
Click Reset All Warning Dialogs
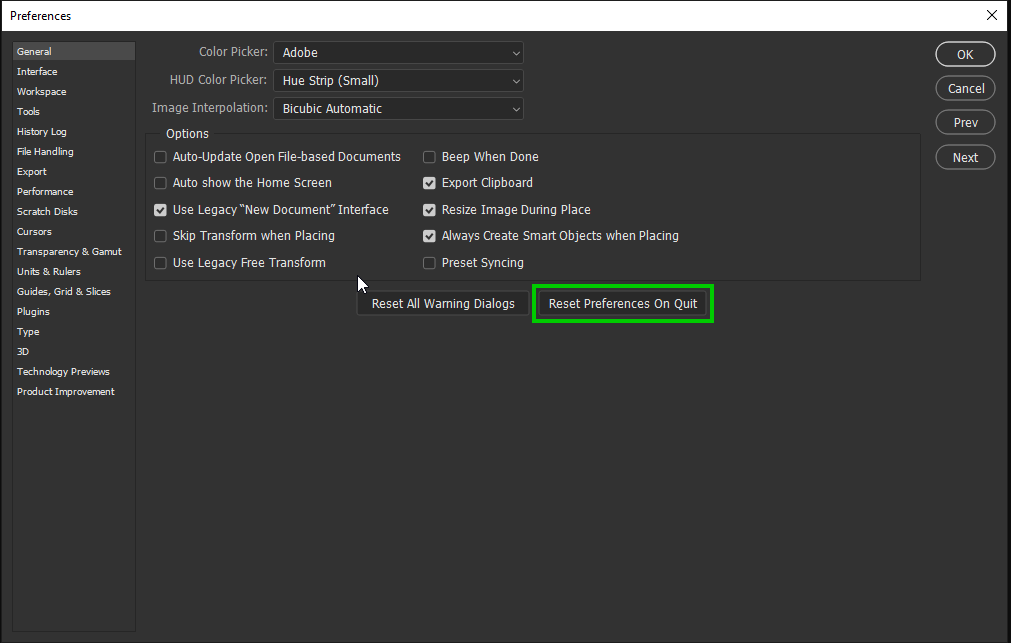[442, 303]
